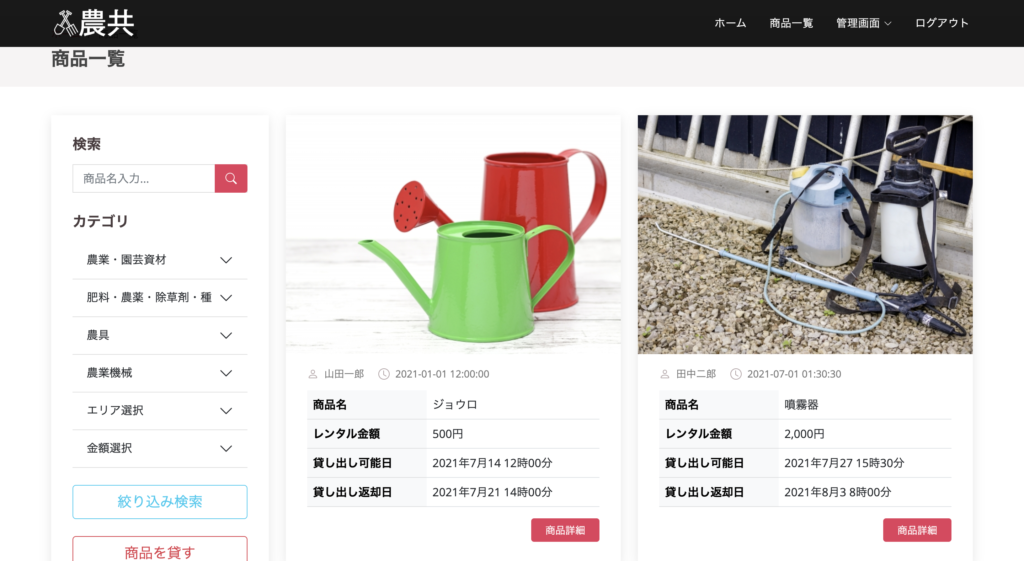Open 商品詳細 for the ジョウロ item
The width and height of the screenshot is (1024, 561).
(x=565, y=530)
